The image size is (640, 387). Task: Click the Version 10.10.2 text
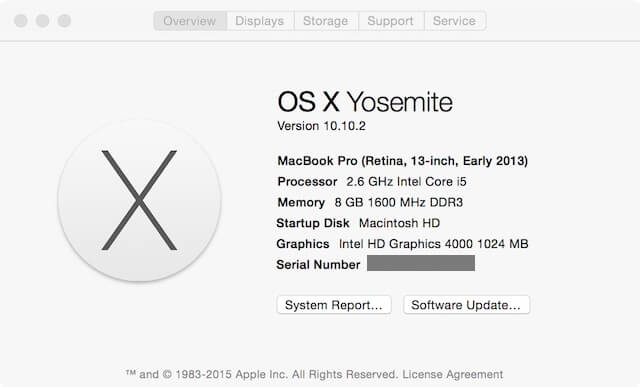322,126
